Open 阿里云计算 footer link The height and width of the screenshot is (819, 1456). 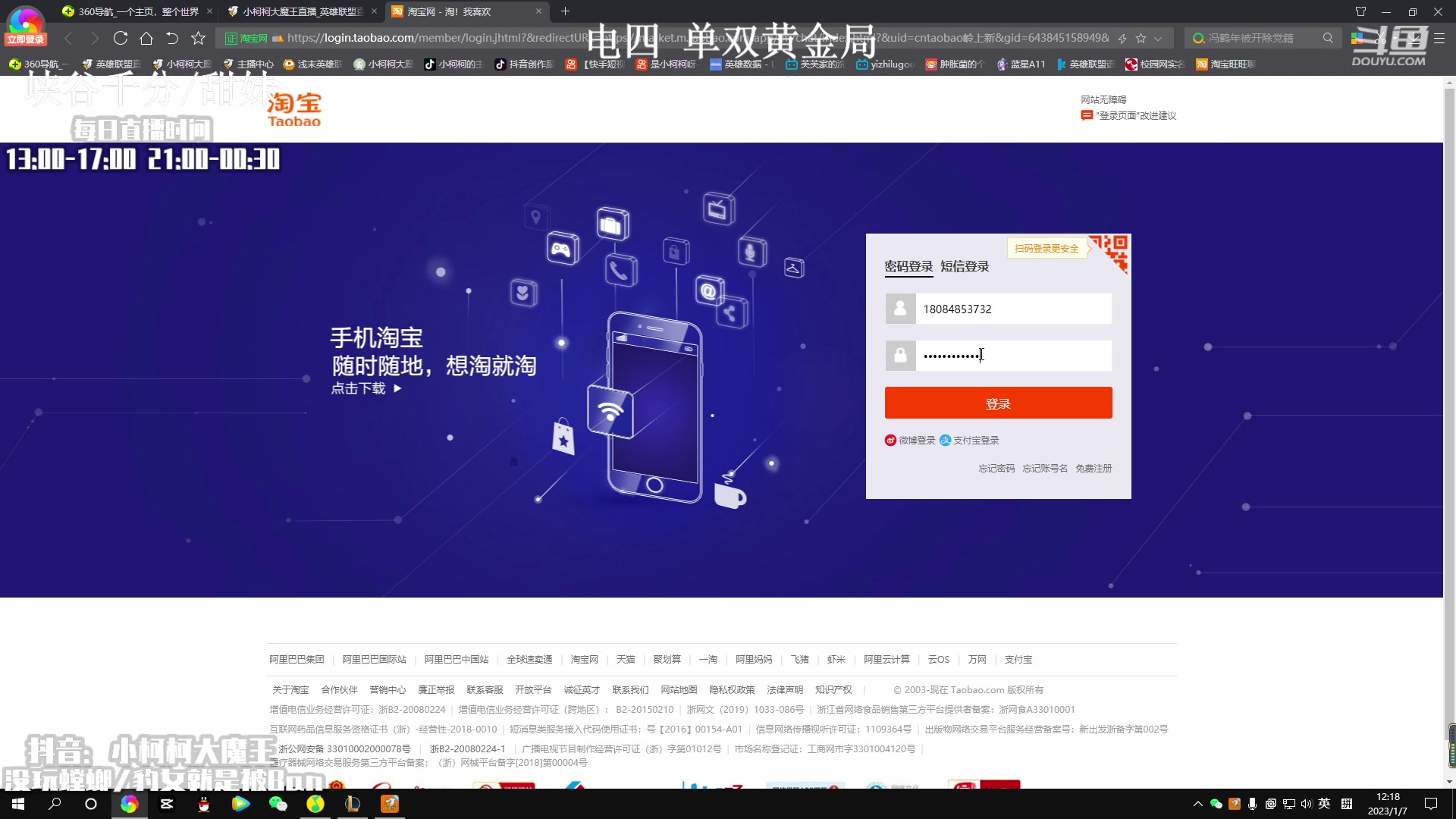pyautogui.click(x=886, y=660)
